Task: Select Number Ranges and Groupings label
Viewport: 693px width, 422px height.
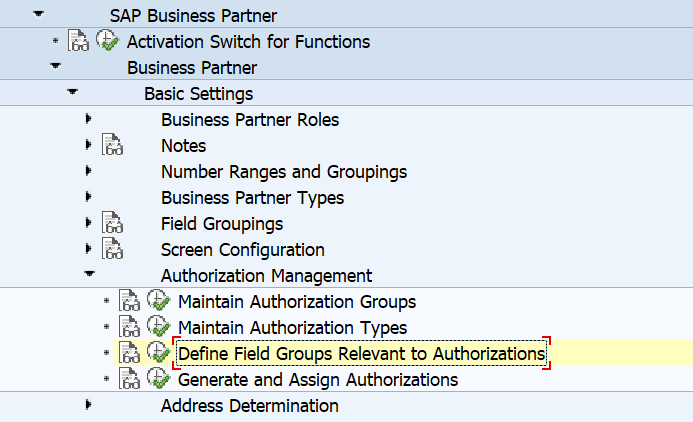Action: click(x=284, y=172)
